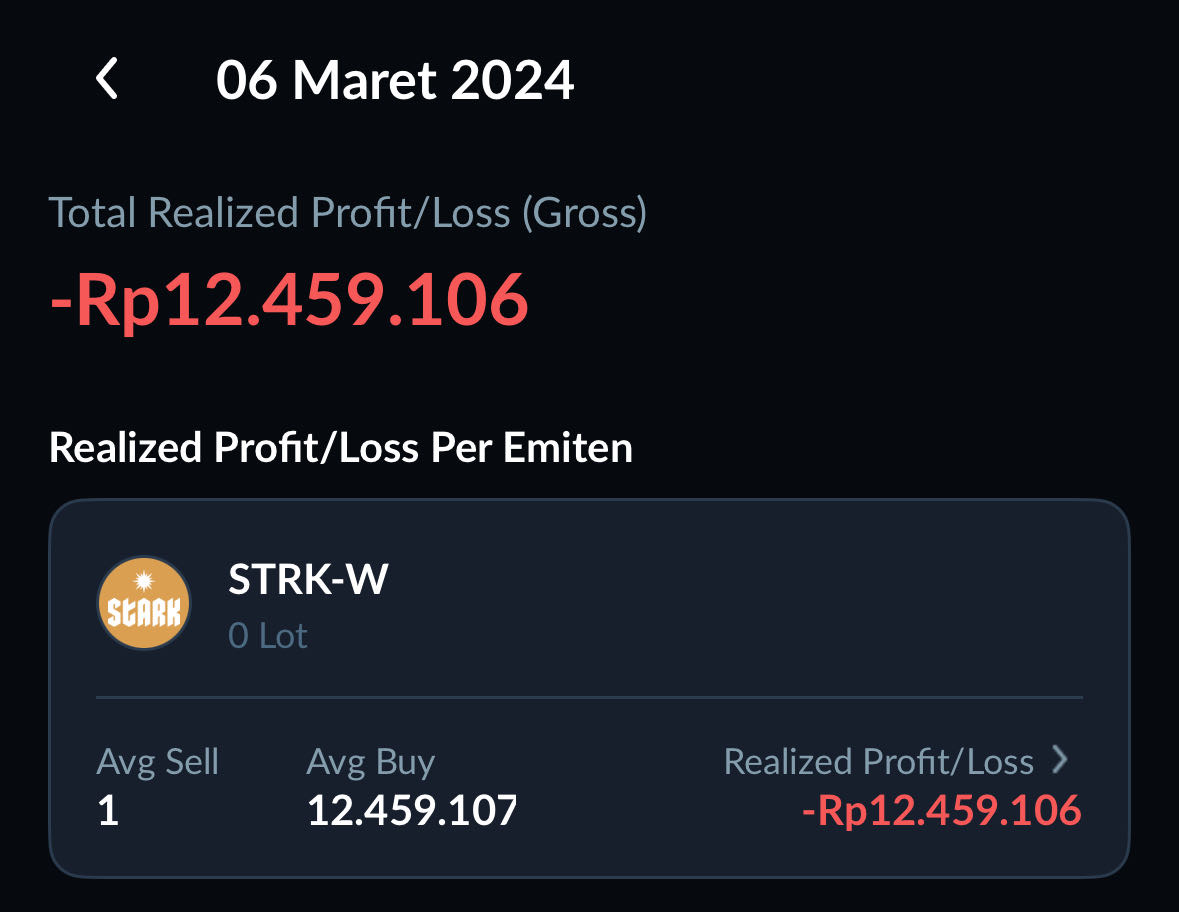
Task: Tap the Avg Buy value 12.459.107
Action: (412, 810)
